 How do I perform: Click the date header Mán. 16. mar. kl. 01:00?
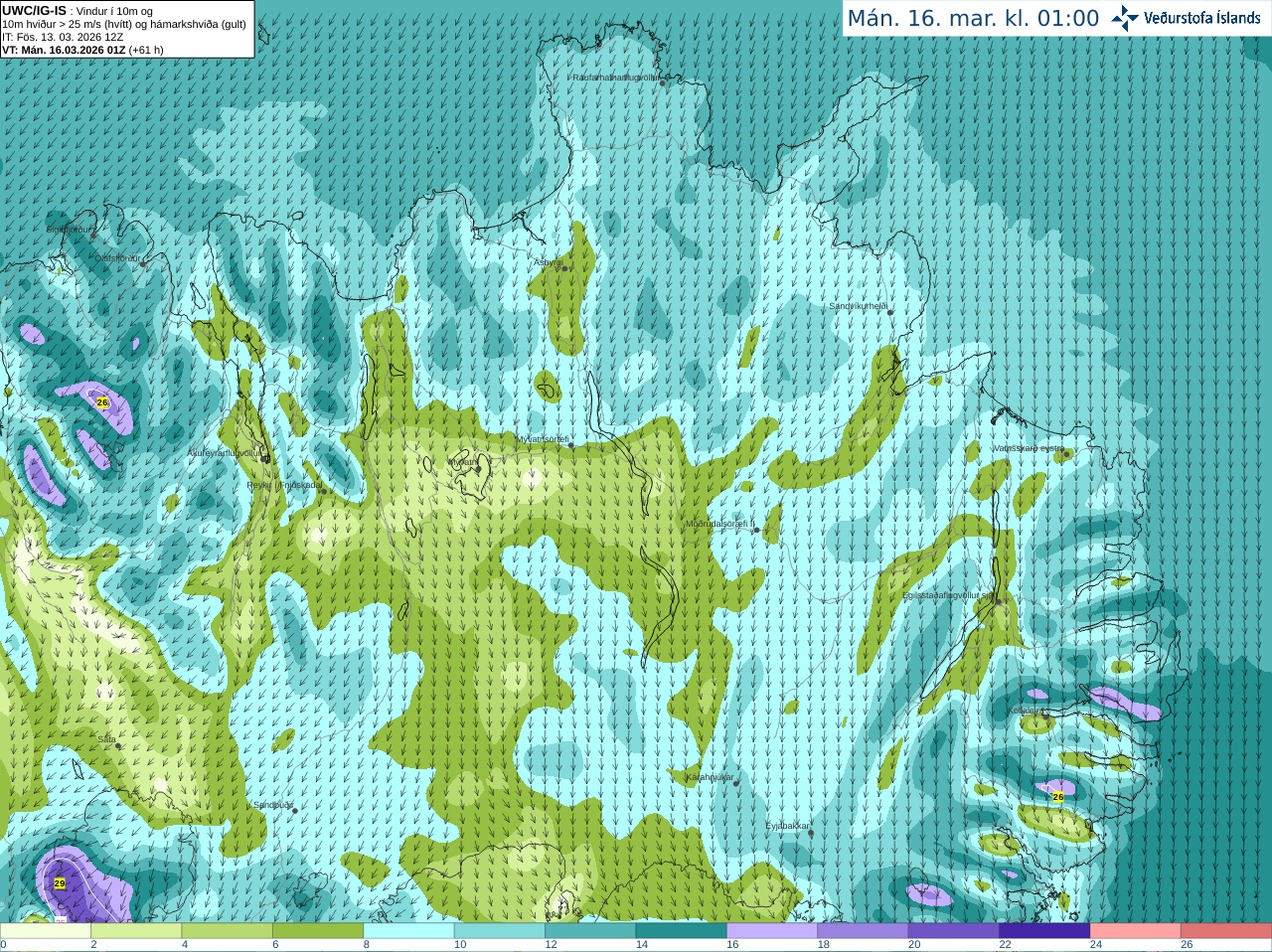tap(973, 19)
